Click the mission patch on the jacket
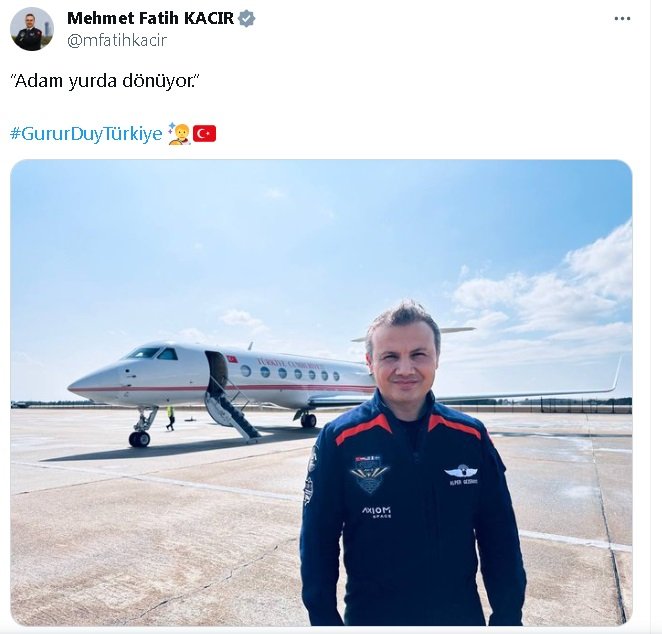 [369, 474]
